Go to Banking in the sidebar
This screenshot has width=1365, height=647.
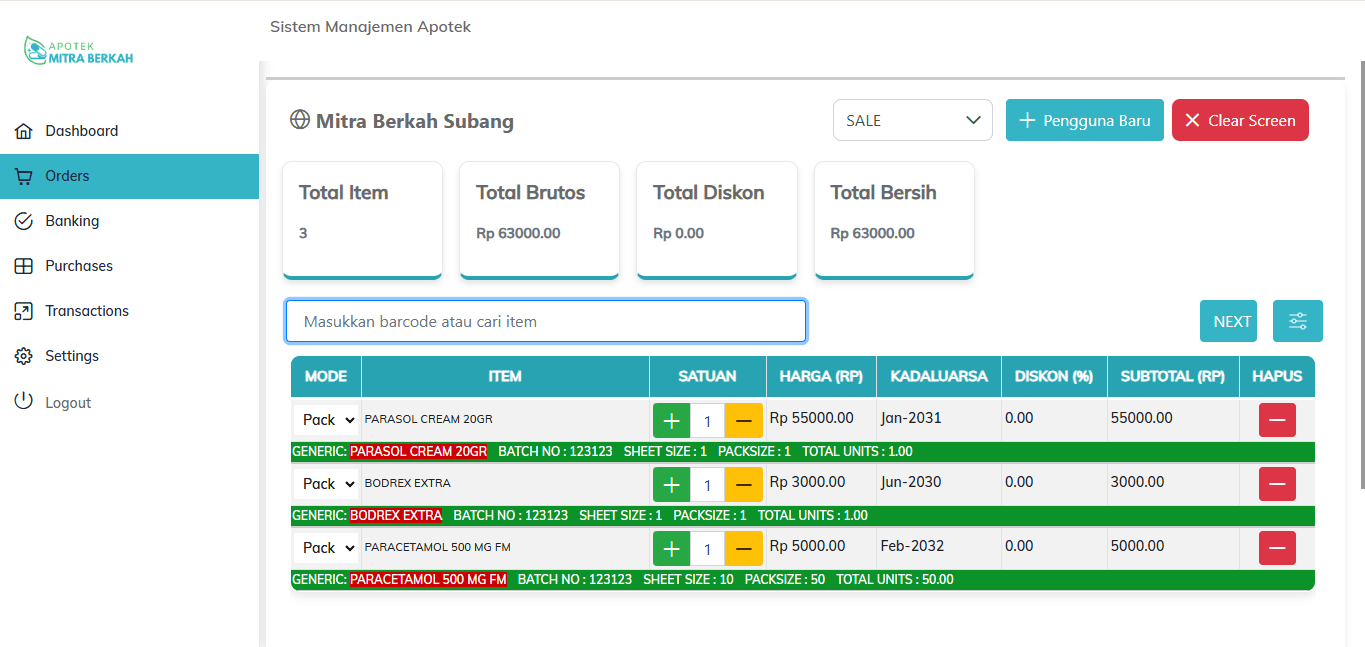pos(72,221)
